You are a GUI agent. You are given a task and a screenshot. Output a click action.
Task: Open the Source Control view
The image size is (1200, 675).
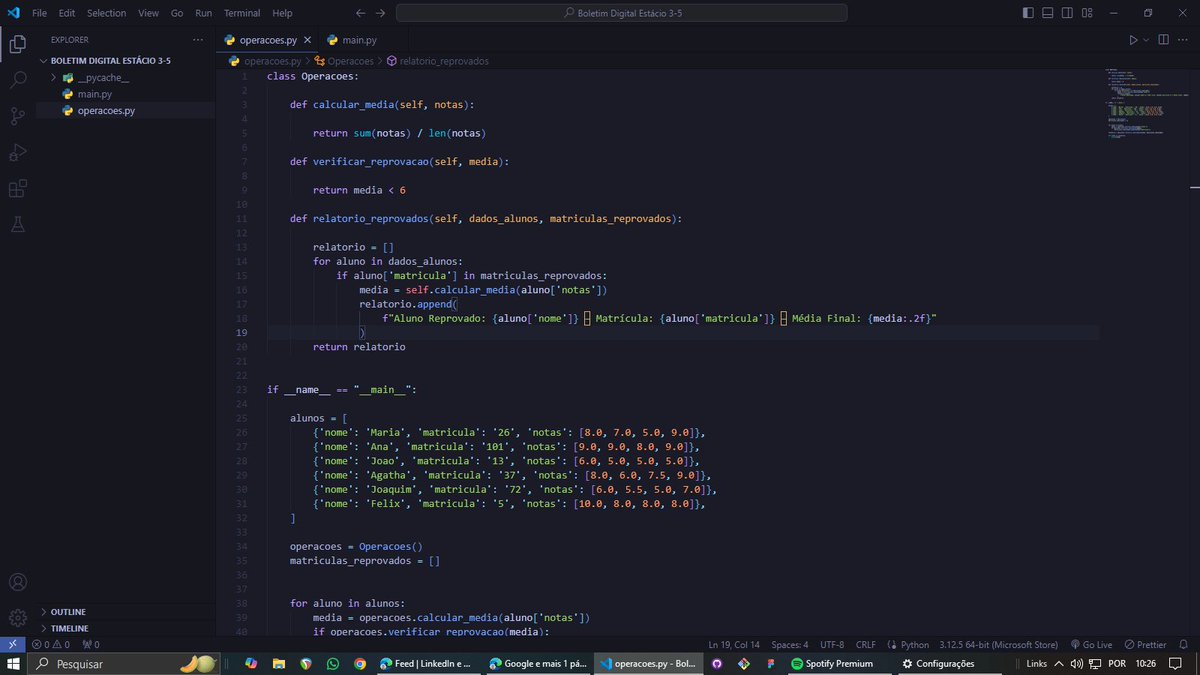(x=17, y=116)
